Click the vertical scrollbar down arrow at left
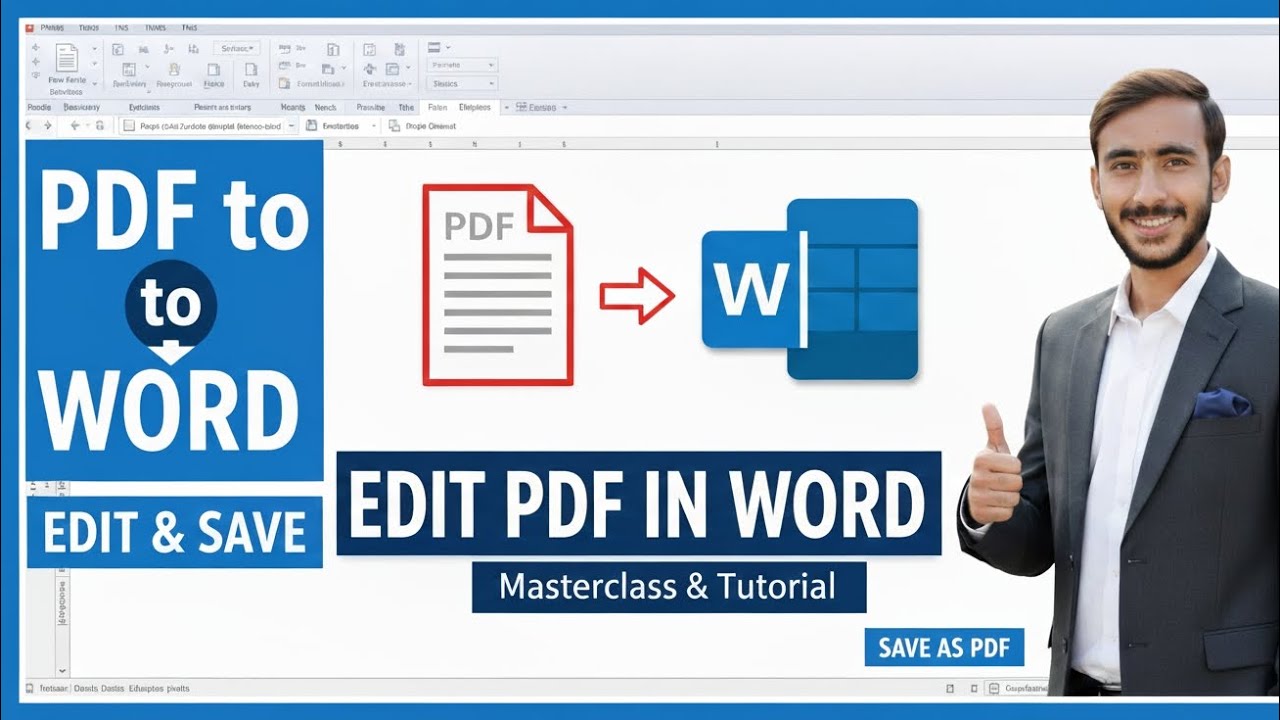The image size is (1280, 720). coord(62,672)
